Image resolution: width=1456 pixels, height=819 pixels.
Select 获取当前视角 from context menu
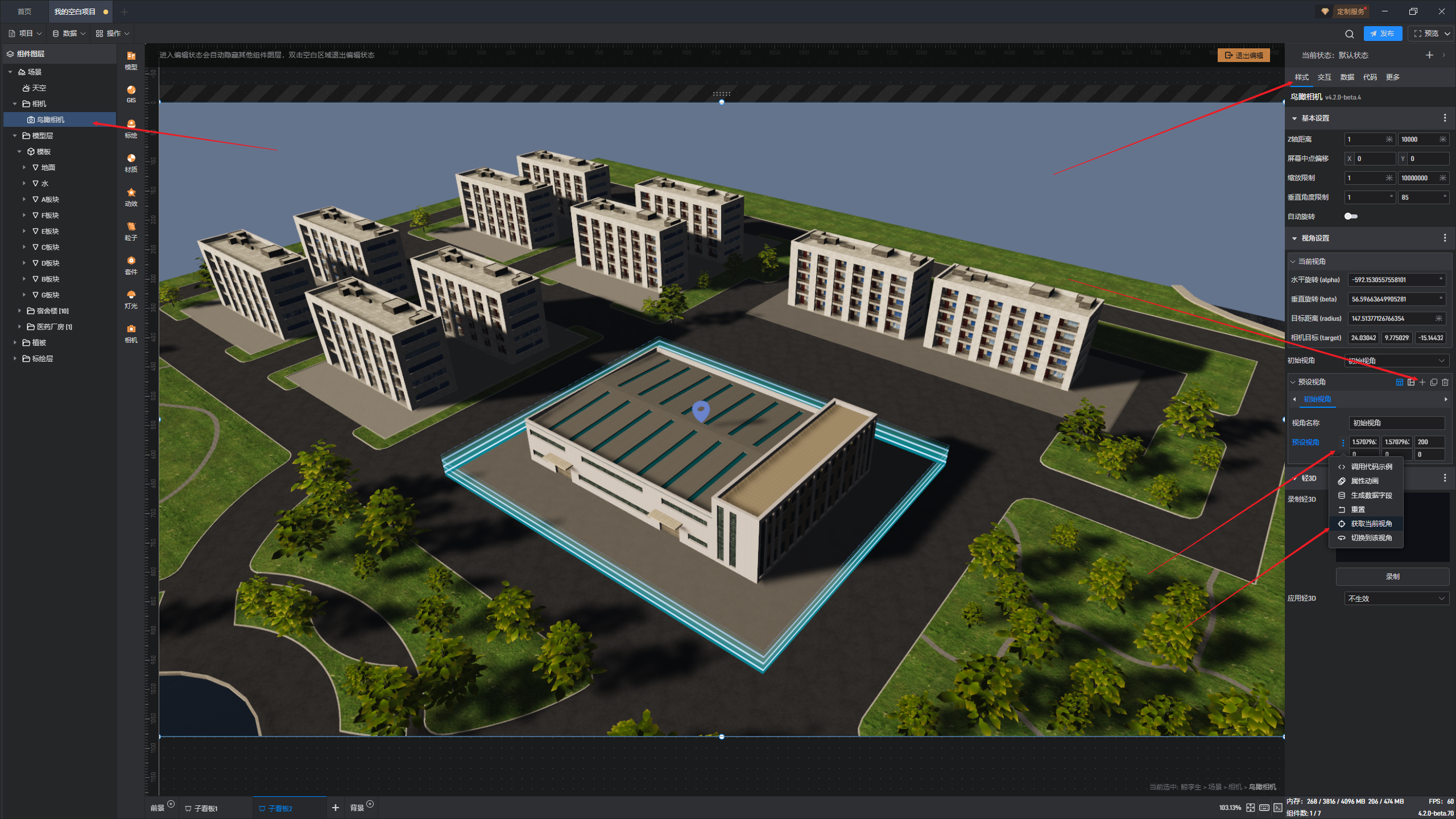point(1371,523)
